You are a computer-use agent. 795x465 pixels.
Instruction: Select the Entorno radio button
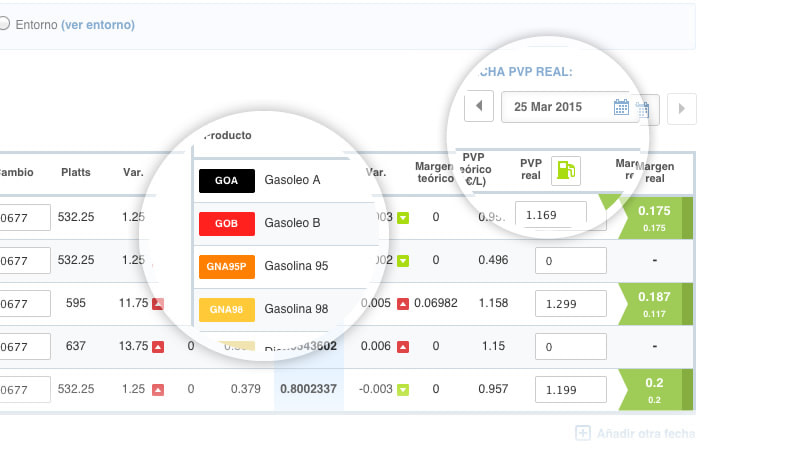(4, 24)
